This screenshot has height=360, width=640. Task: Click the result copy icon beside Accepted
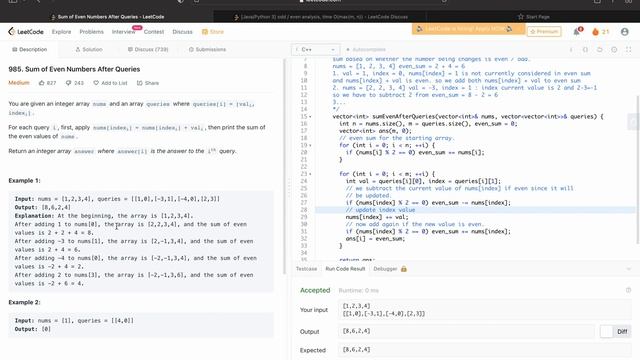[628, 290]
